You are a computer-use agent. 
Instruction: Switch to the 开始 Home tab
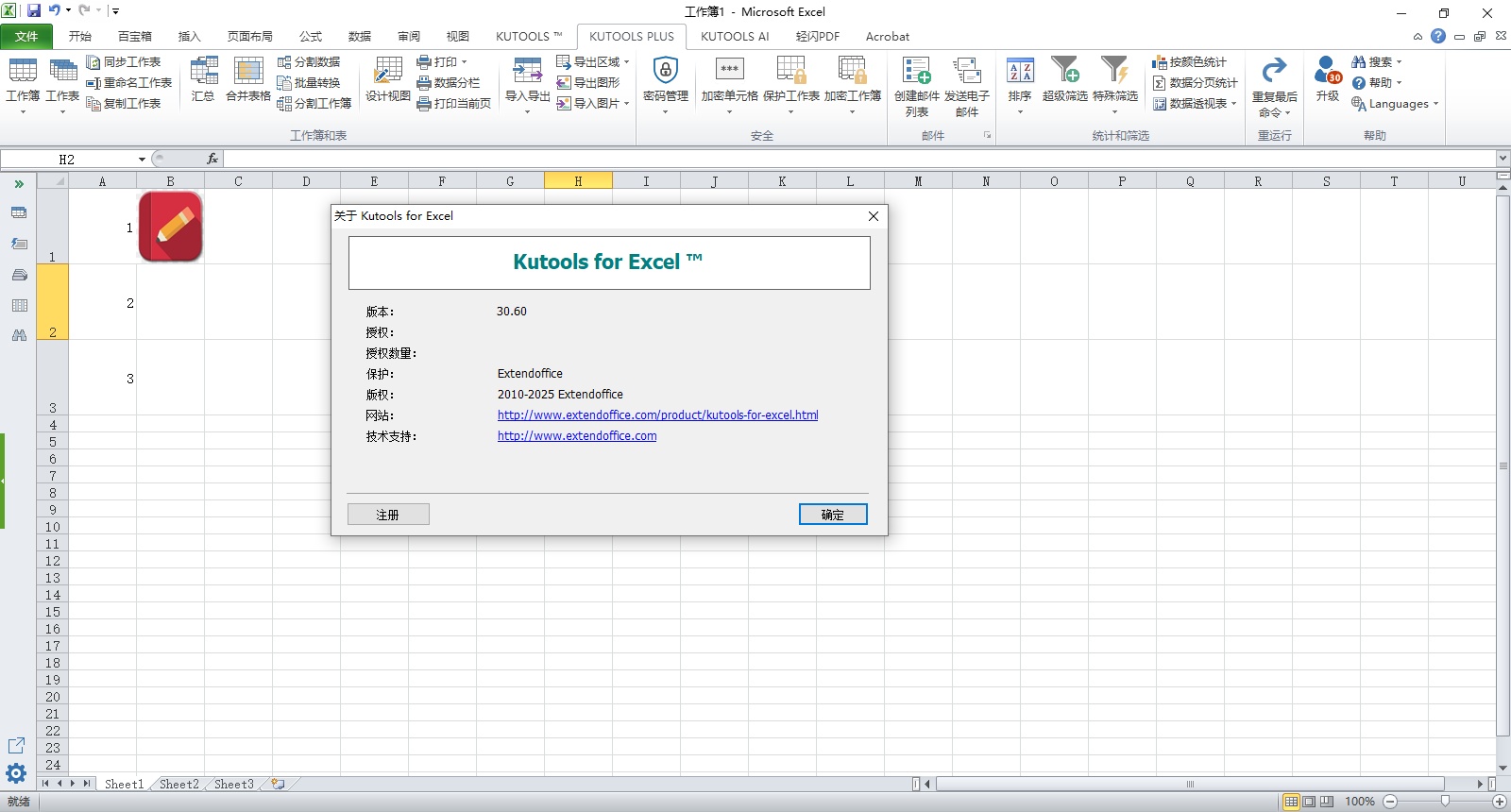click(80, 37)
